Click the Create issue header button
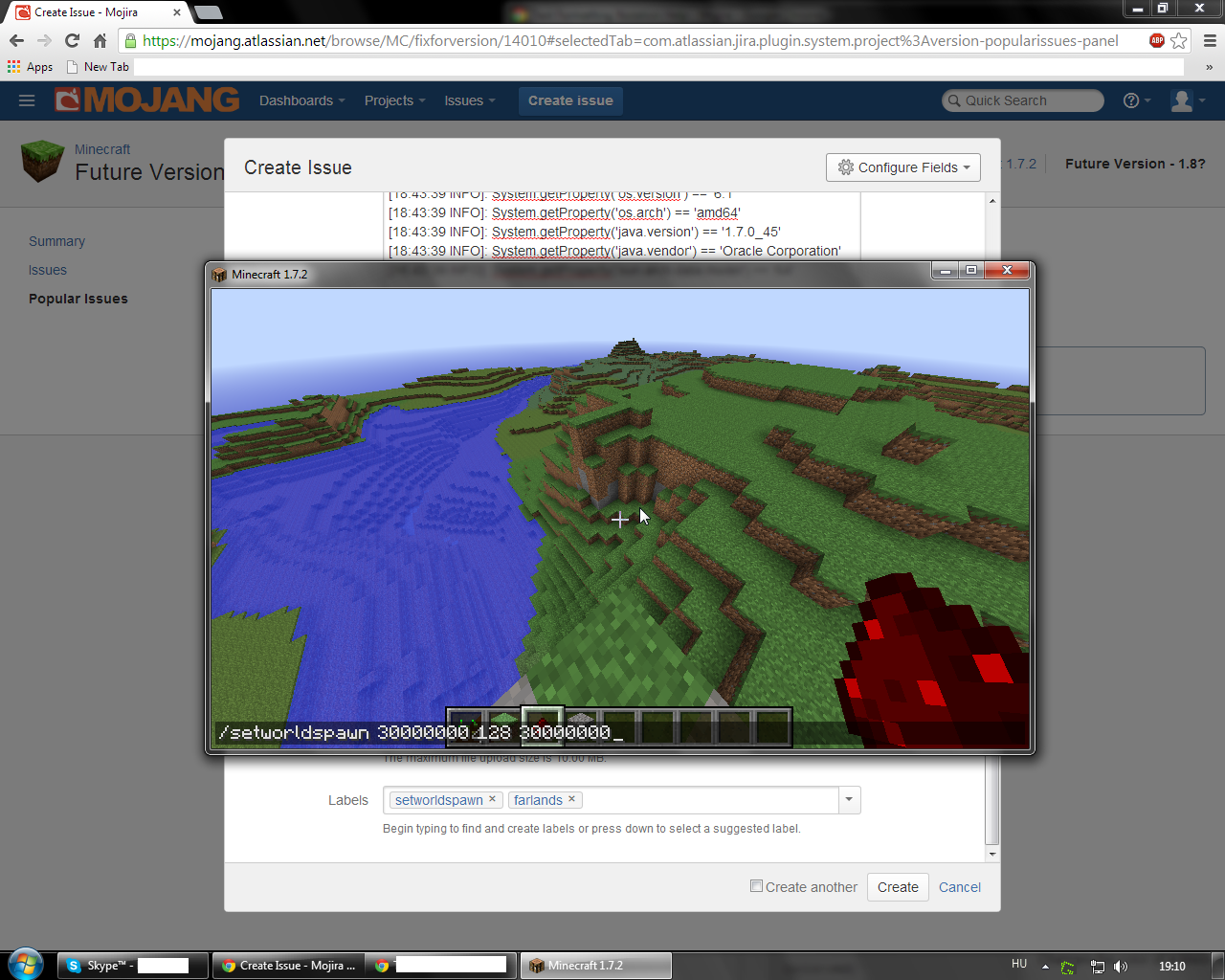Image resolution: width=1225 pixels, height=980 pixels. [x=570, y=100]
